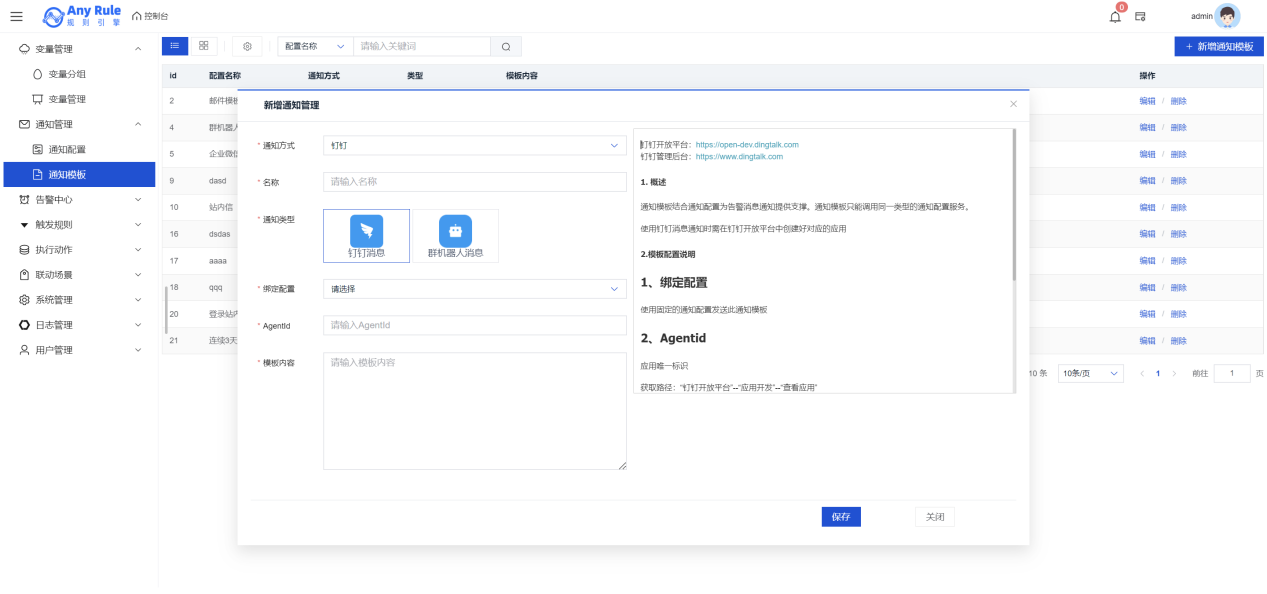Select 钉钉消息 notification type card

(366, 236)
